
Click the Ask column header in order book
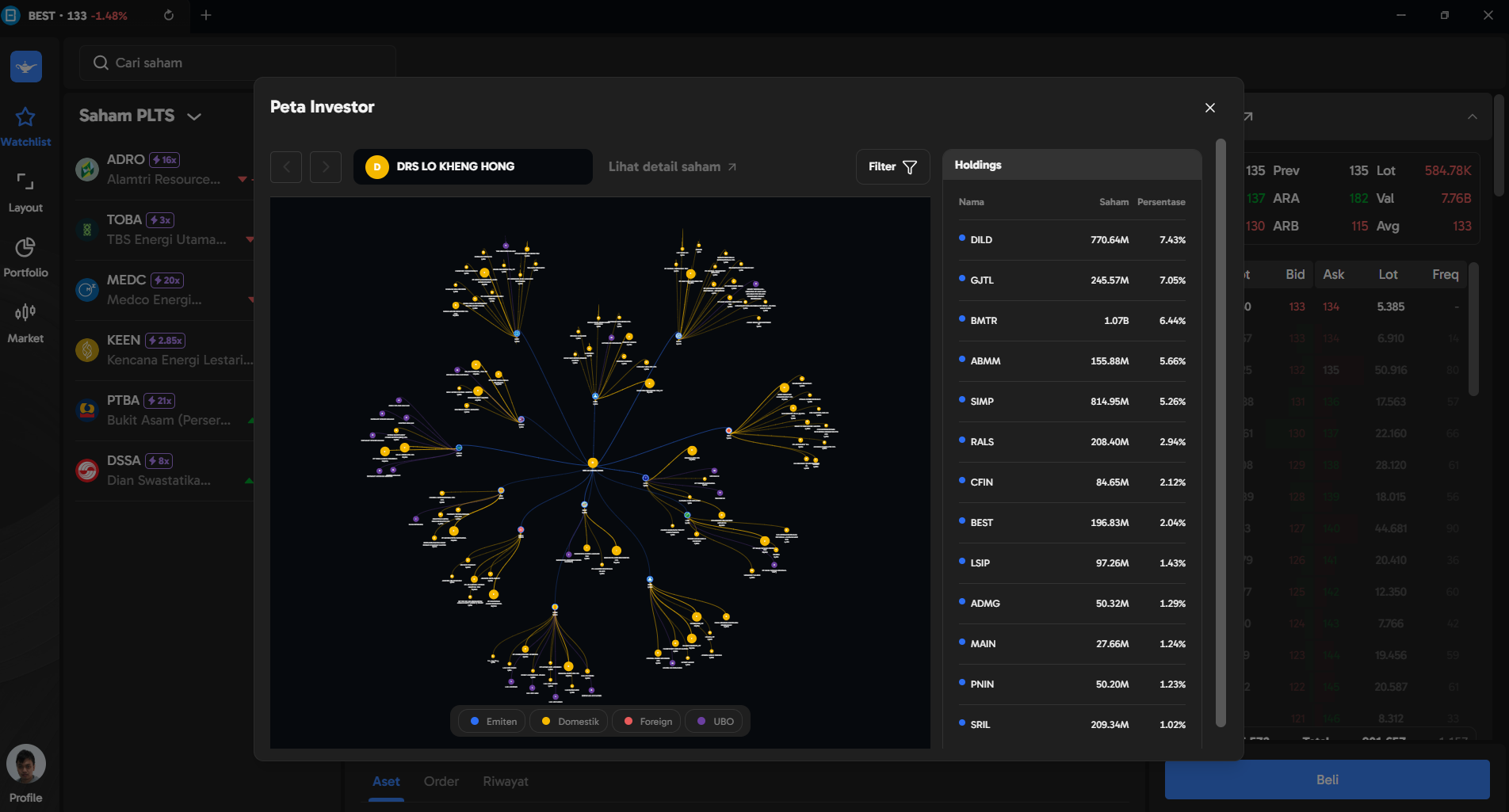pos(1333,274)
